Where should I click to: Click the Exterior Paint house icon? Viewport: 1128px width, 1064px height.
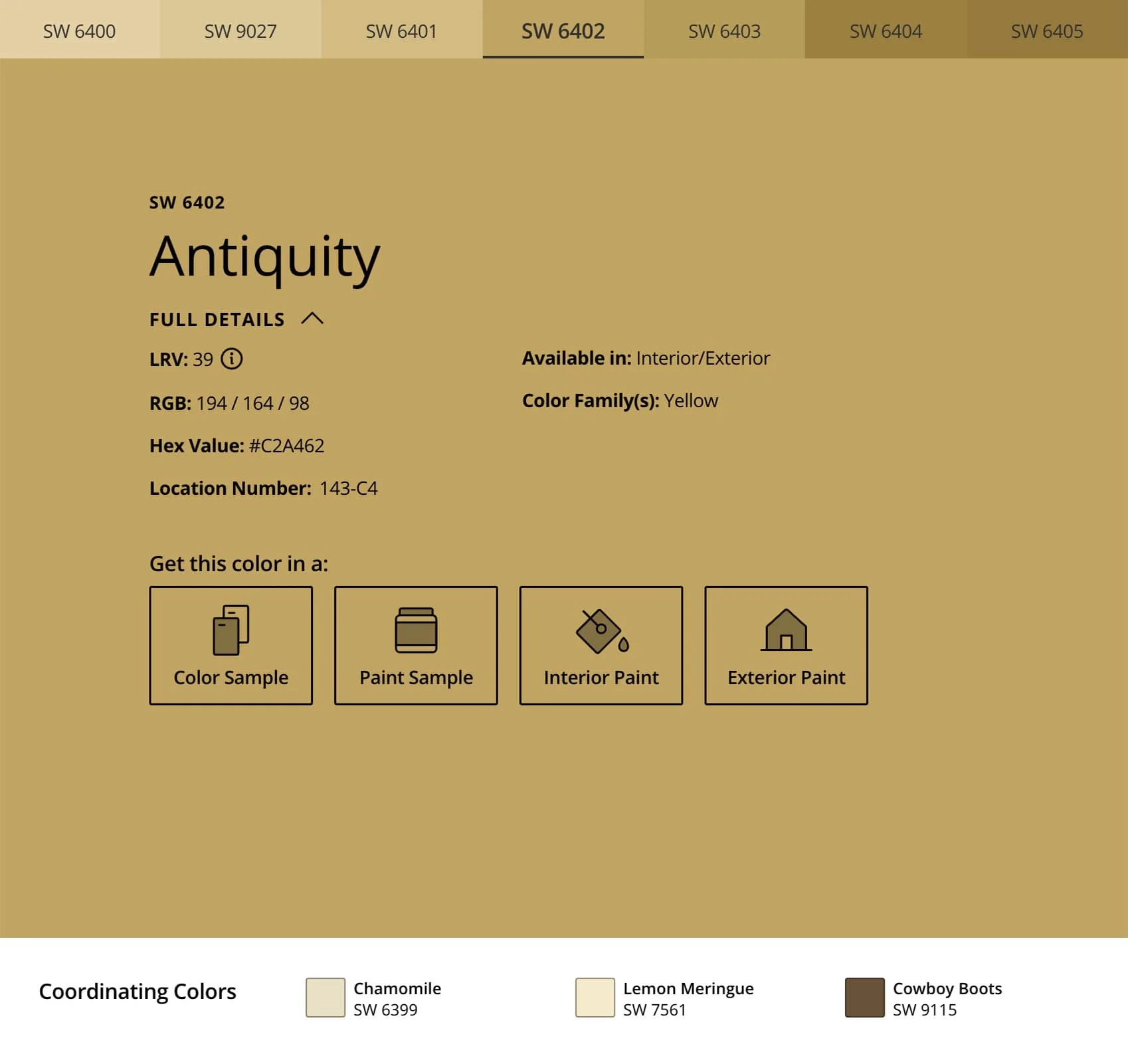pyautogui.click(x=786, y=627)
